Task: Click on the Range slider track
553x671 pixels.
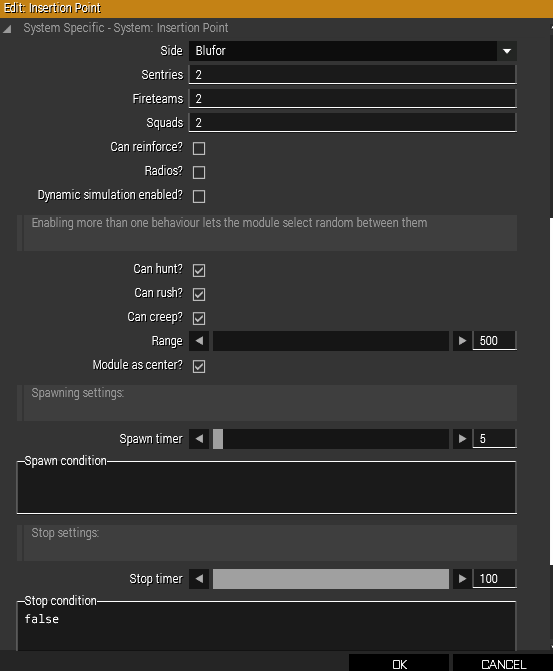Action: 331,341
